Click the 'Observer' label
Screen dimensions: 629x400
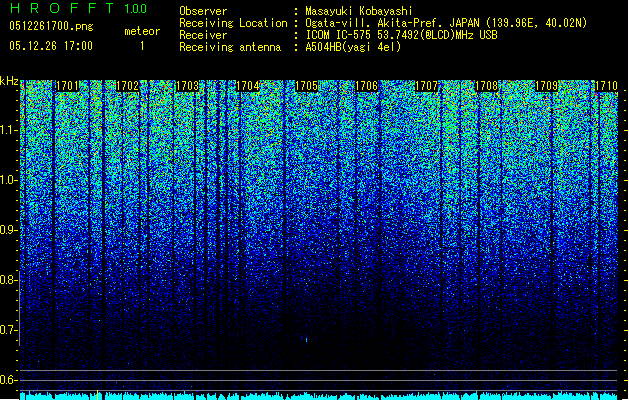[203, 11]
